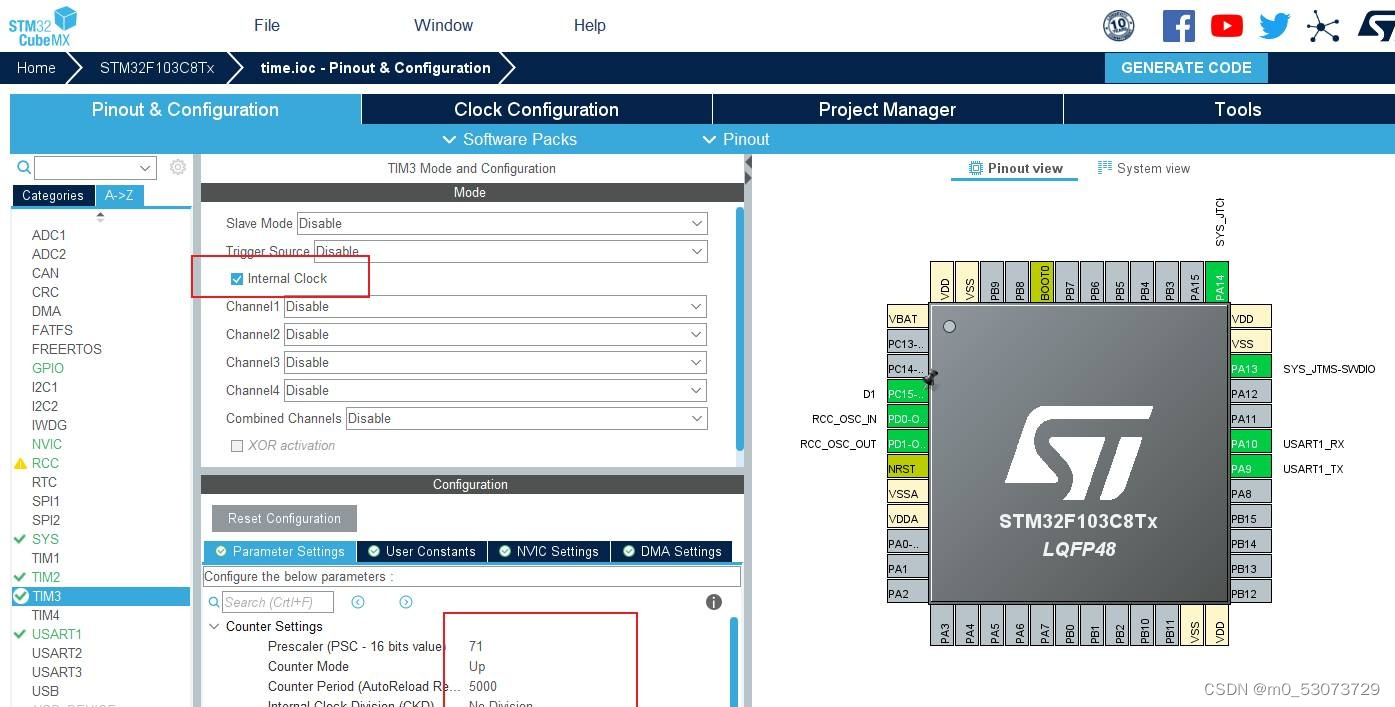Go to previous parameter search result
Image resolution: width=1395 pixels, height=707 pixels.
click(358, 602)
